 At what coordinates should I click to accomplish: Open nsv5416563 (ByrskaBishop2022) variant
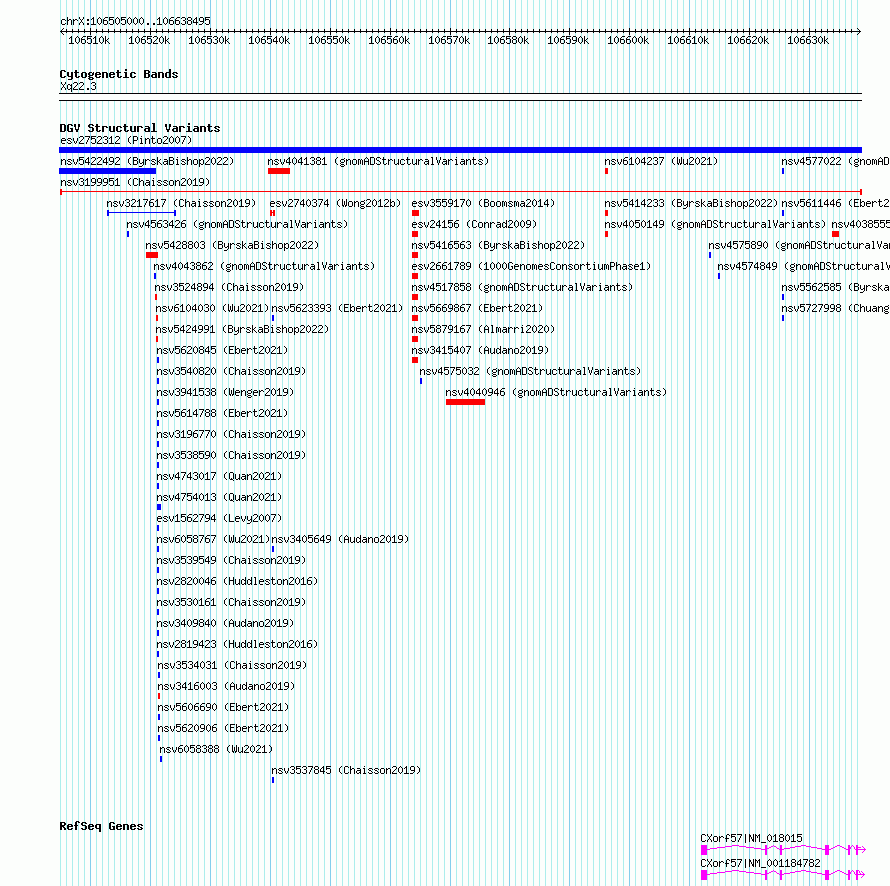(498, 245)
